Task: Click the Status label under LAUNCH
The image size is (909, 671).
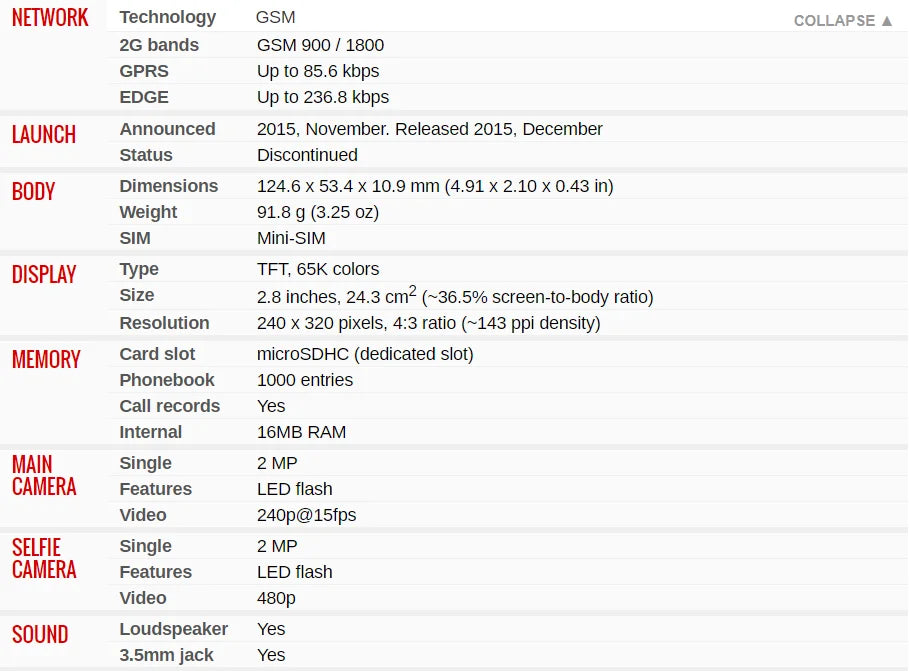Action: point(146,155)
